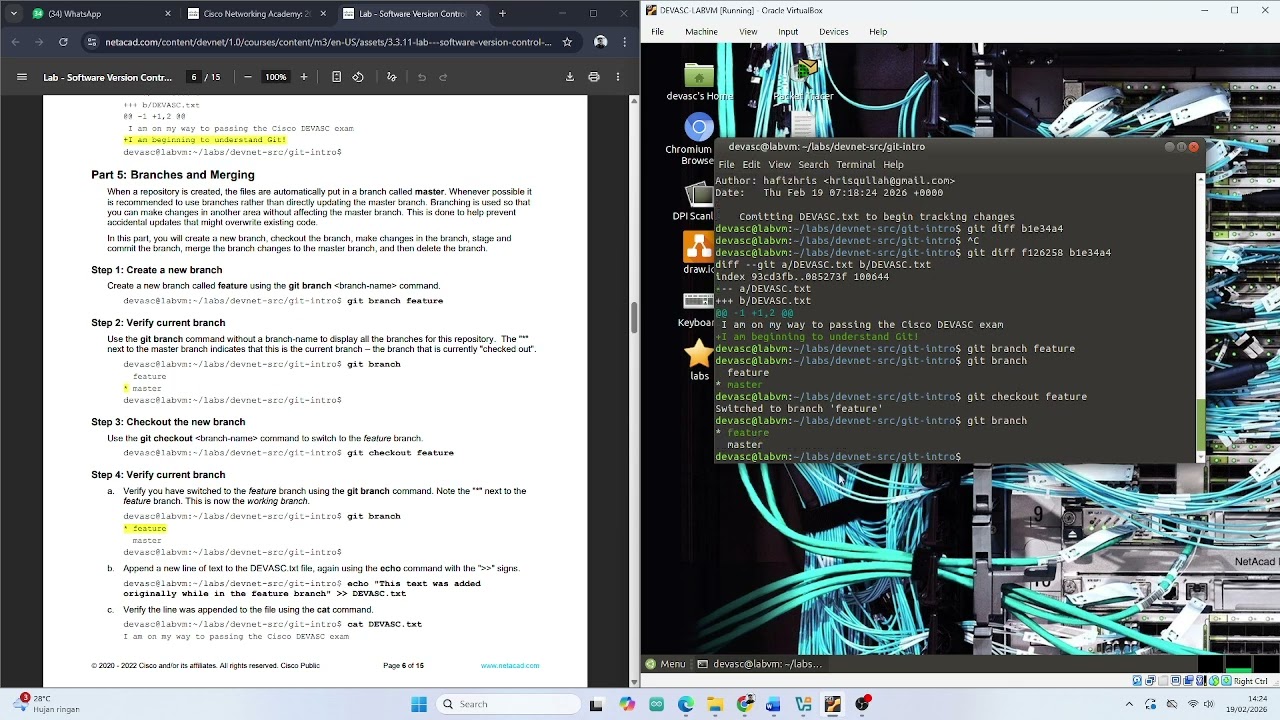
Task: Open VirtualBox Devices menu
Action: tap(833, 32)
